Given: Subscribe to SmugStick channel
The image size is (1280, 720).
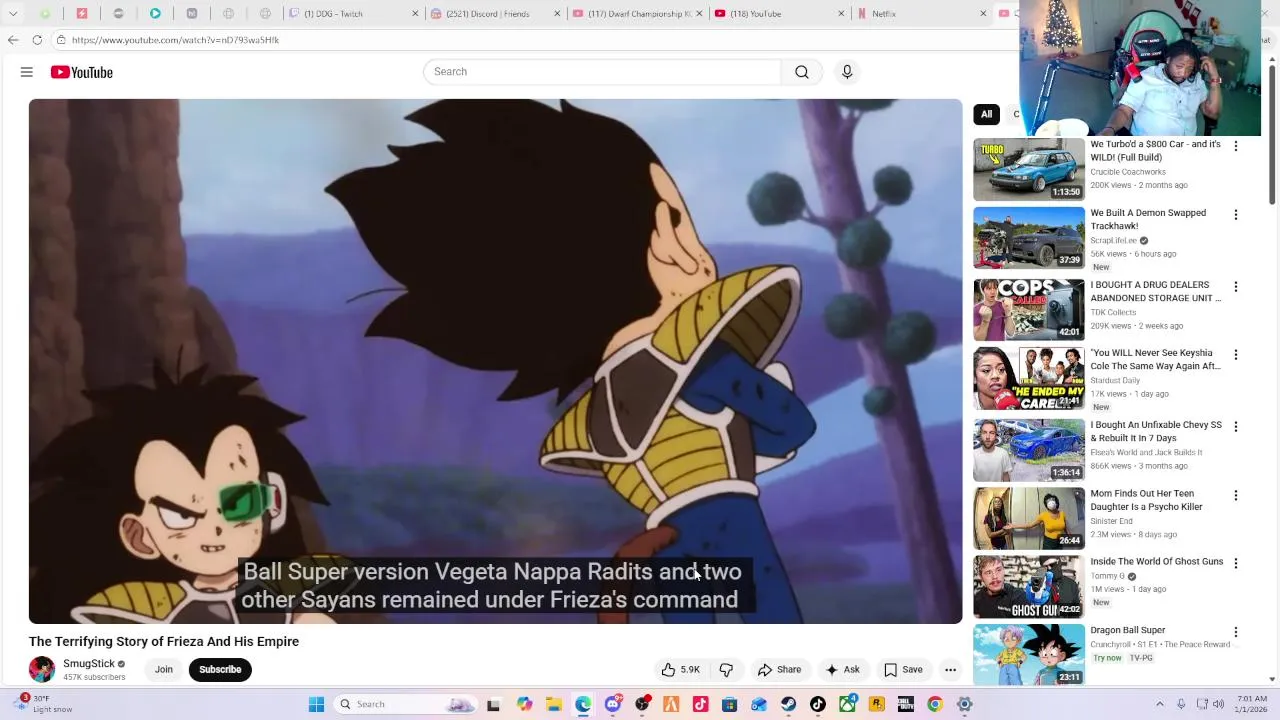Looking at the screenshot, I should (x=220, y=670).
